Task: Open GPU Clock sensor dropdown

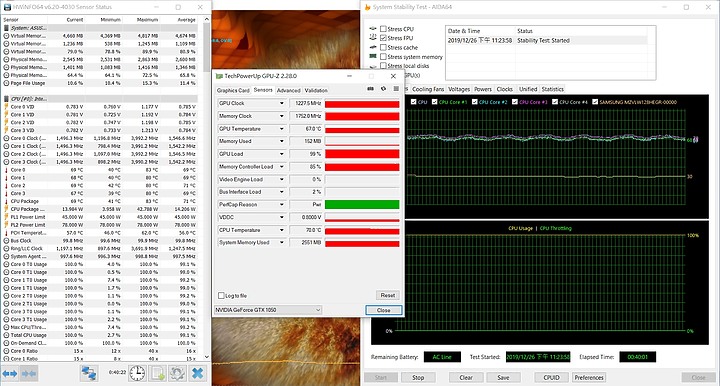Action: coord(282,103)
